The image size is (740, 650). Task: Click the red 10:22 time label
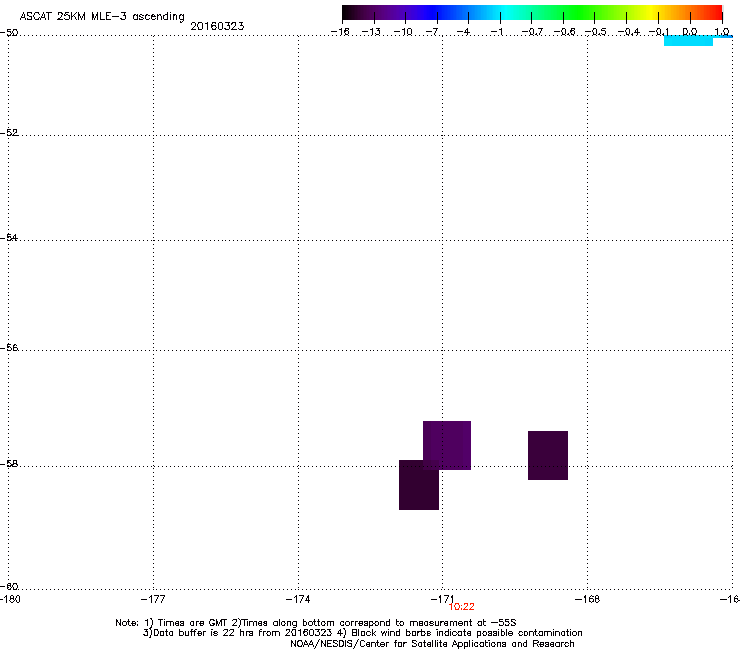(462, 607)
